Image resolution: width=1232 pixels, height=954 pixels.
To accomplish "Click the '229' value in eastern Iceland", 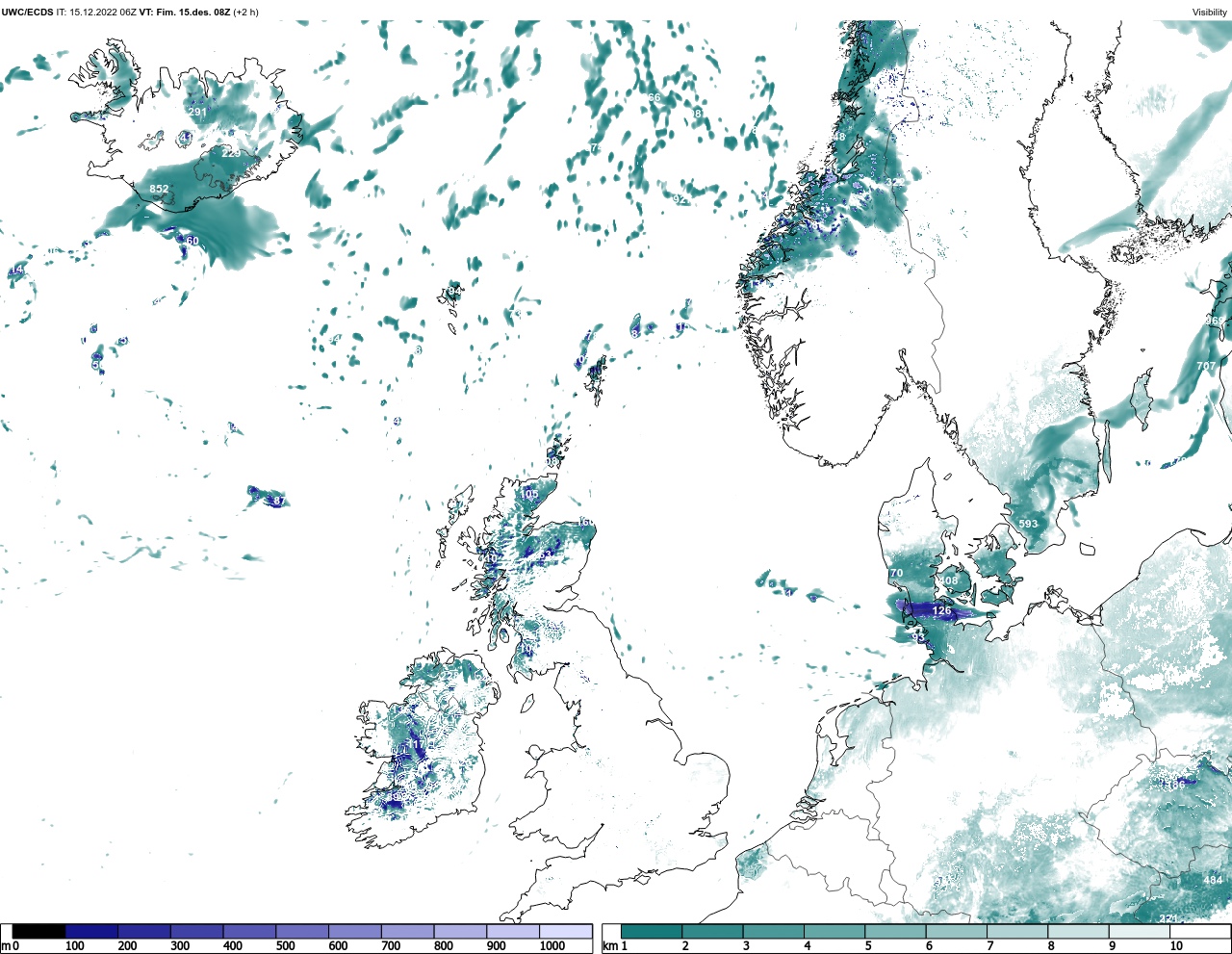I will [231, 153].
